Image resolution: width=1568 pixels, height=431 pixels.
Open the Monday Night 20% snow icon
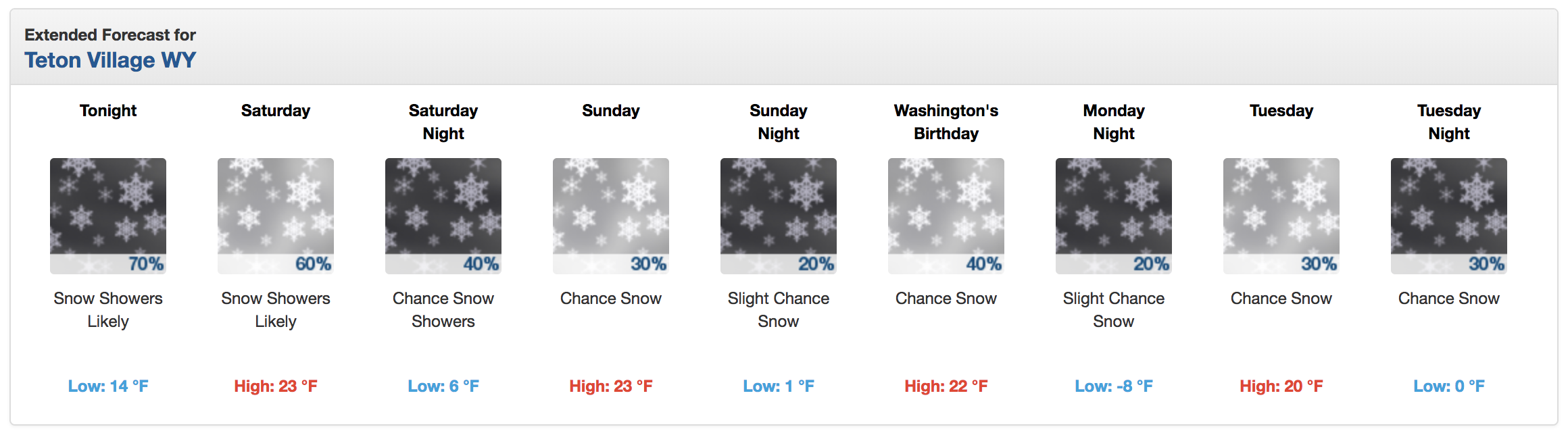[1114, 216]
